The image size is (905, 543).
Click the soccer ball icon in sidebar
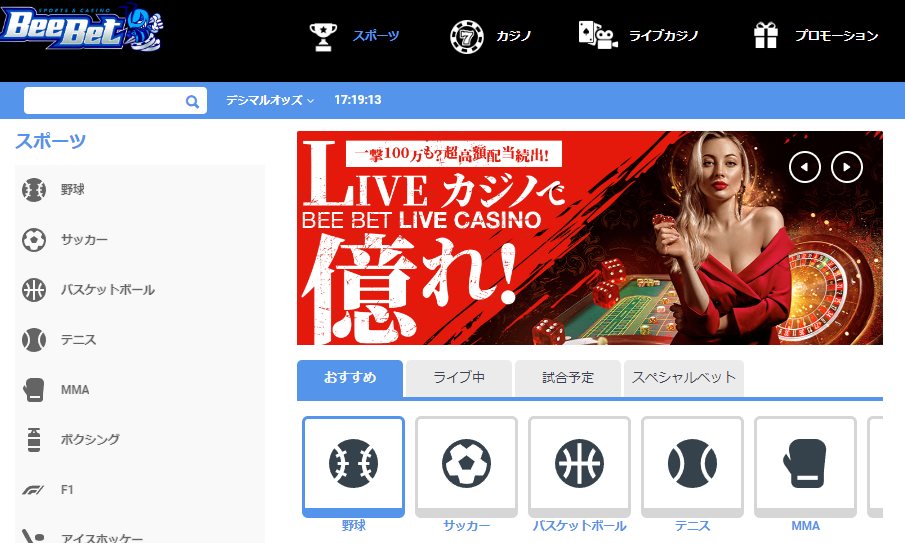[x=34, y=240]
